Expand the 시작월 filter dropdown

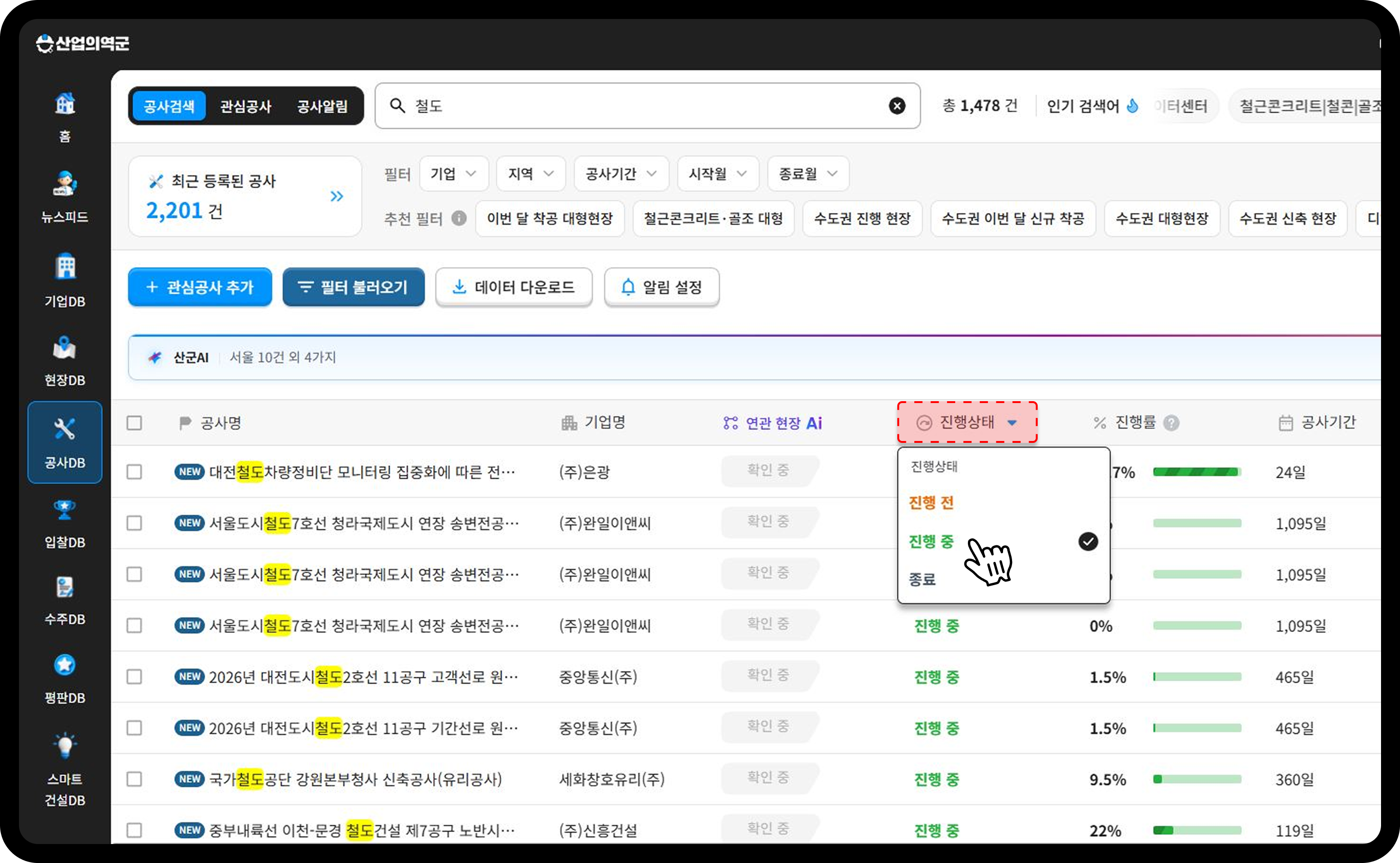[x=718, y=174]
